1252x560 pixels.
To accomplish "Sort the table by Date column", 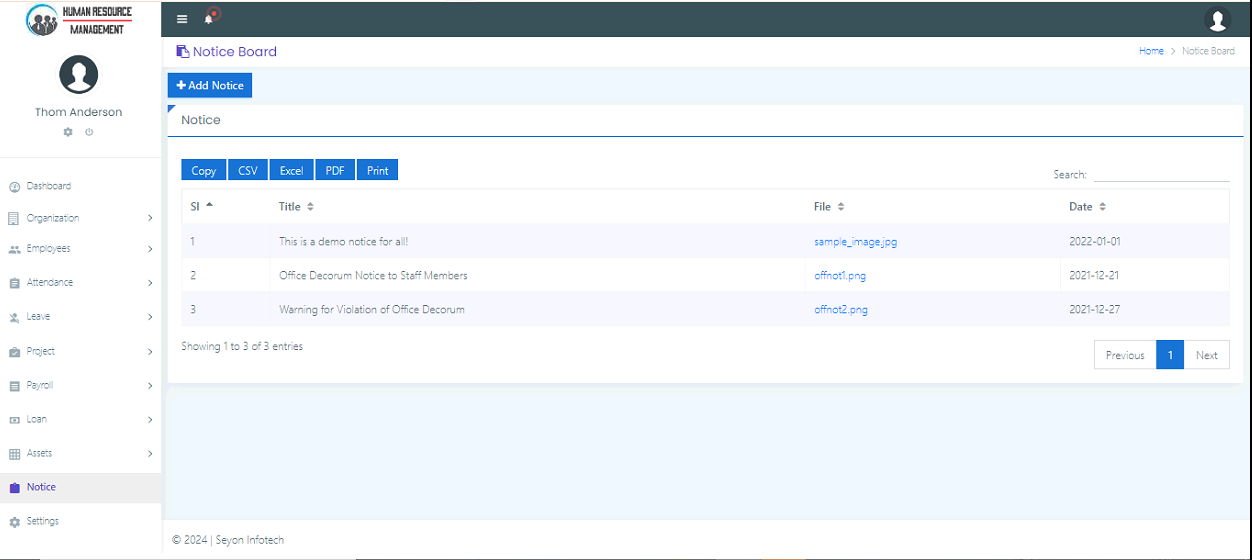I will (1087, 207).
